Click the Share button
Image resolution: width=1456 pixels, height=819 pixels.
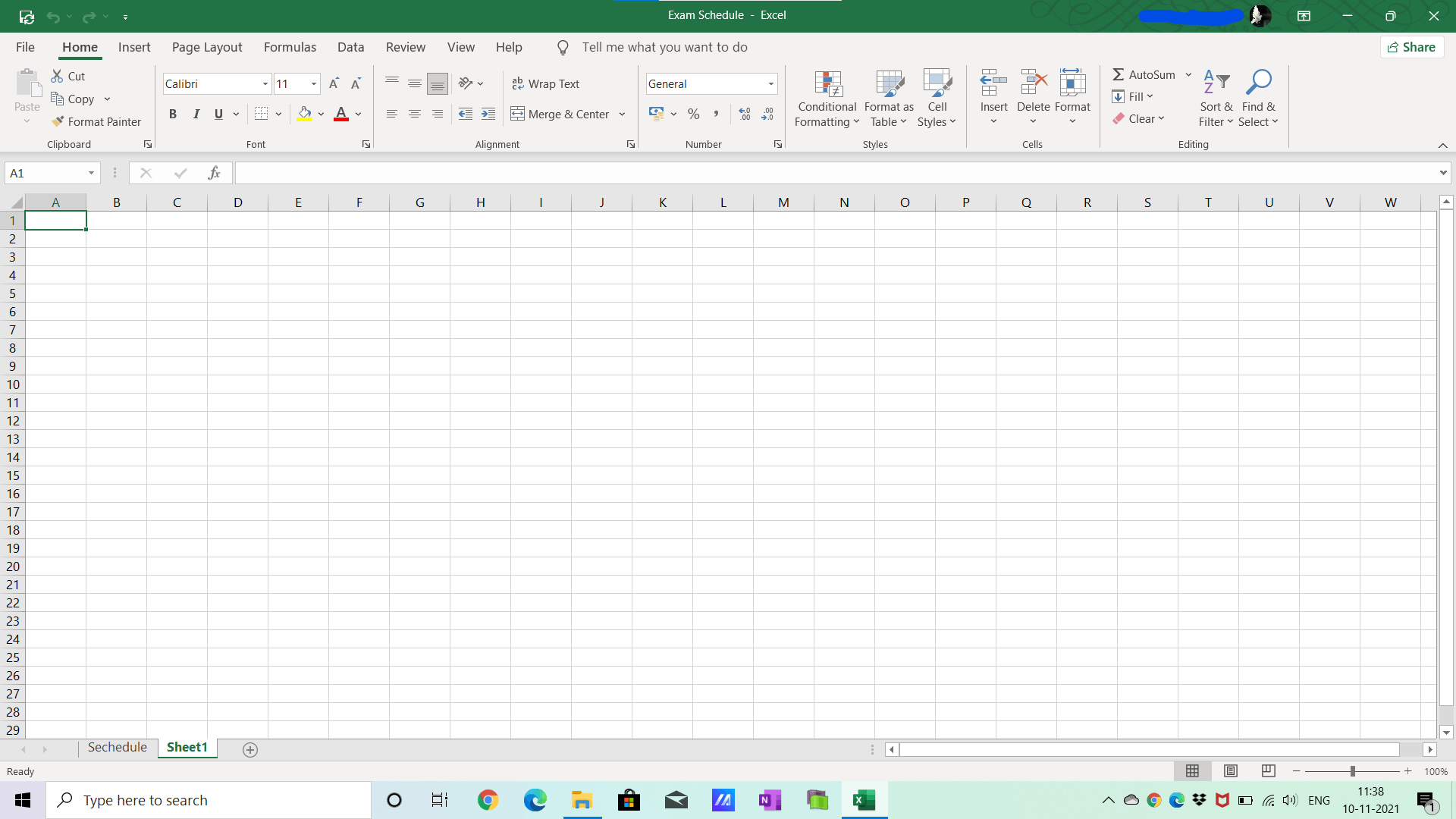[x=1411, y=47]
